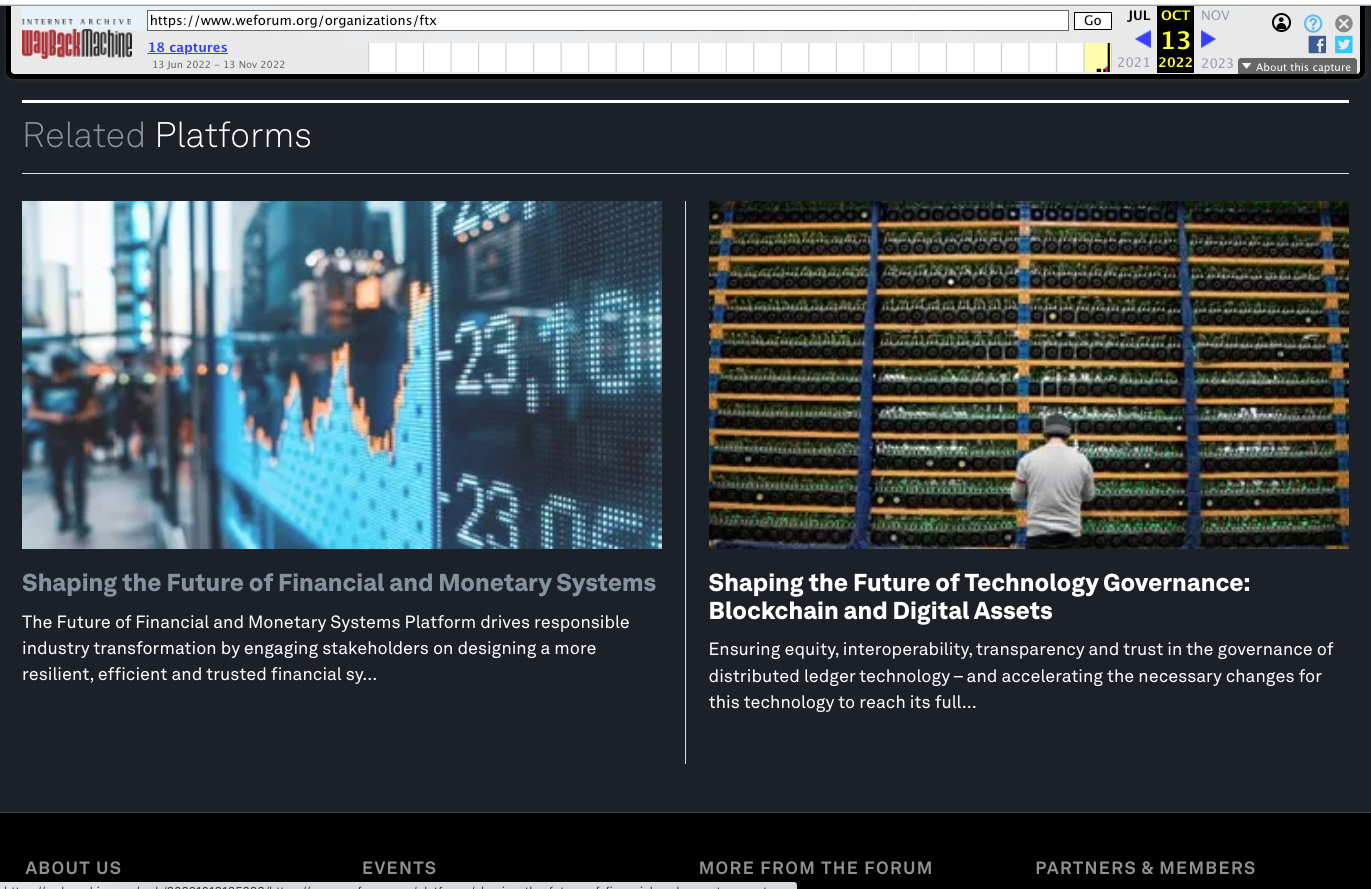
Task: Expand About this capture
Action: pos(1297,67)
